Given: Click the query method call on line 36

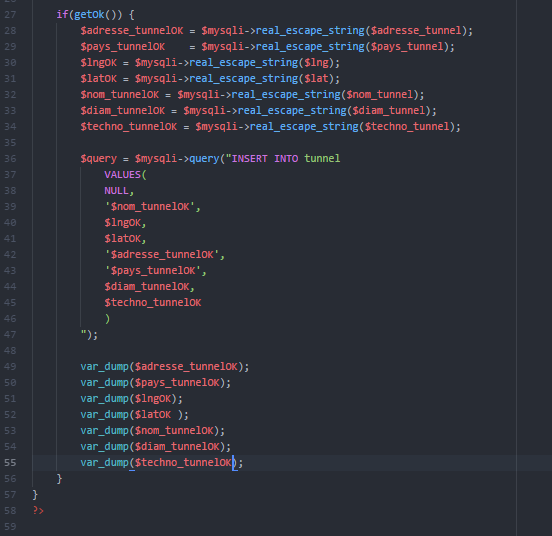Looking at the screenshot, I should tap(204, 159).
